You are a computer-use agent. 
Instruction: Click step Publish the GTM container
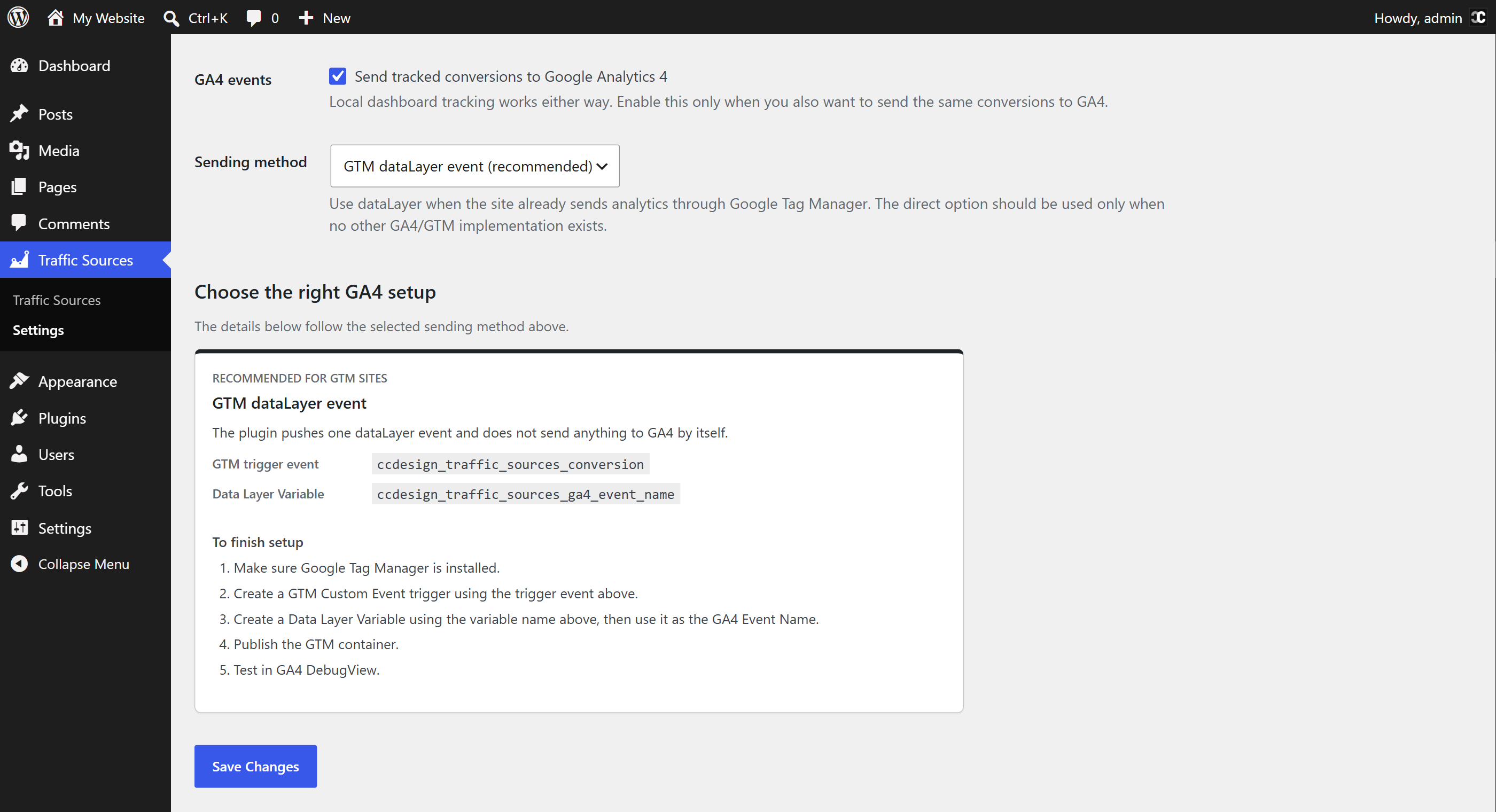click(x=316, y=644)
